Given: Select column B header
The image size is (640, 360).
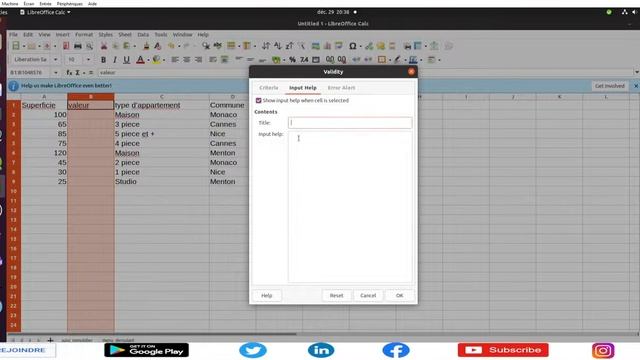Looking at the screenshot, I should point(91,97).
